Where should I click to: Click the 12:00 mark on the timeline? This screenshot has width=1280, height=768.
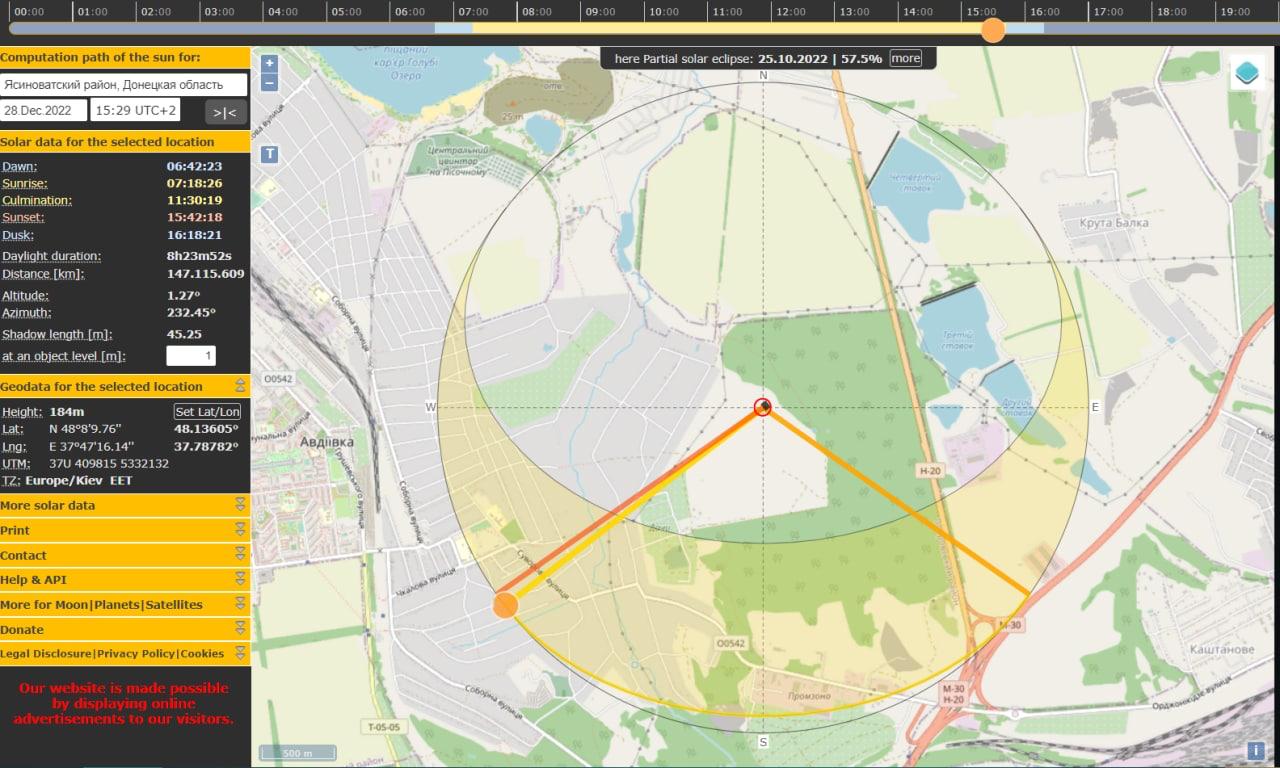[790, 12]
